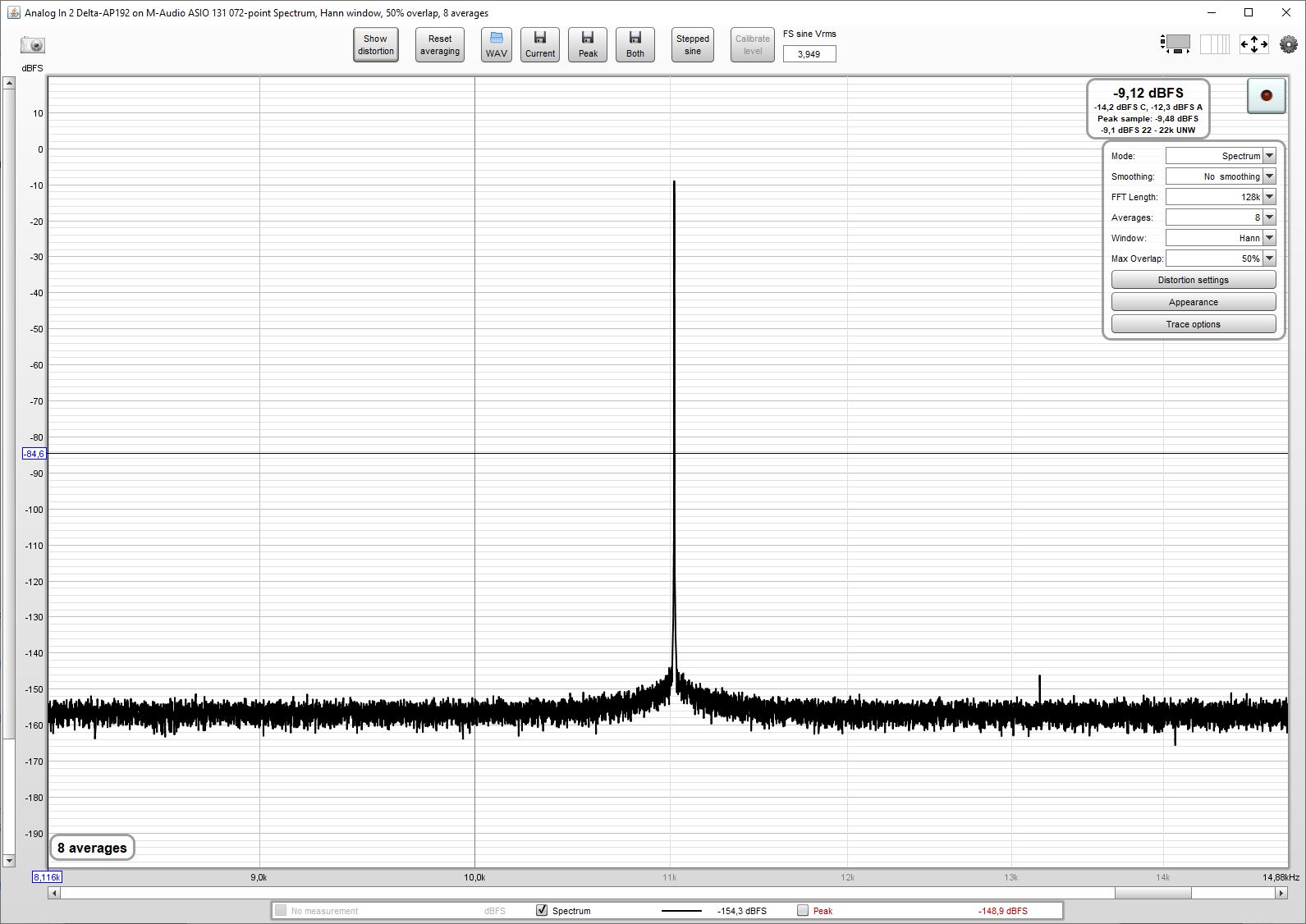Click the 8,116k cursor frequency value

47,877
